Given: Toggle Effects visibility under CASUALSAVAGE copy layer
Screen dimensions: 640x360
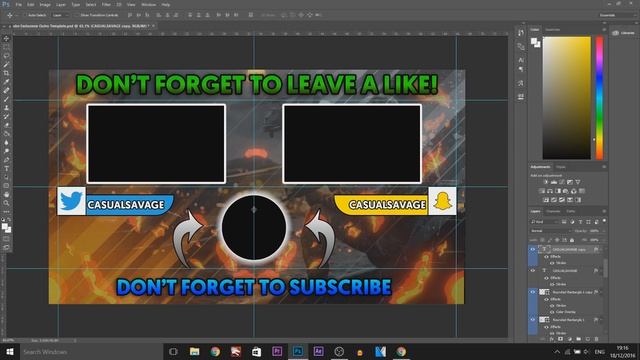Looking at the screenshot, I should [547, 257].
